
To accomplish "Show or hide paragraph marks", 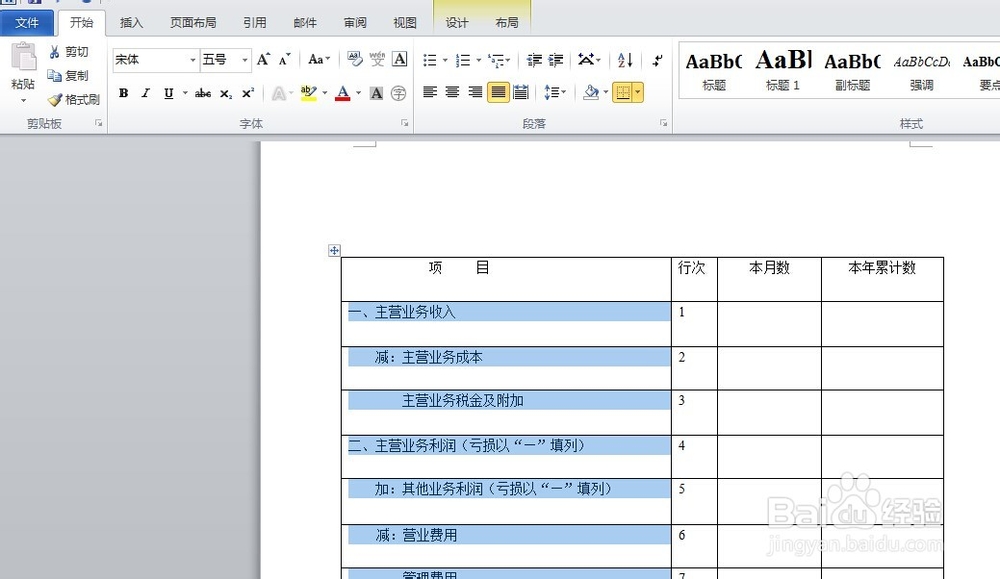I will point(657,60).
